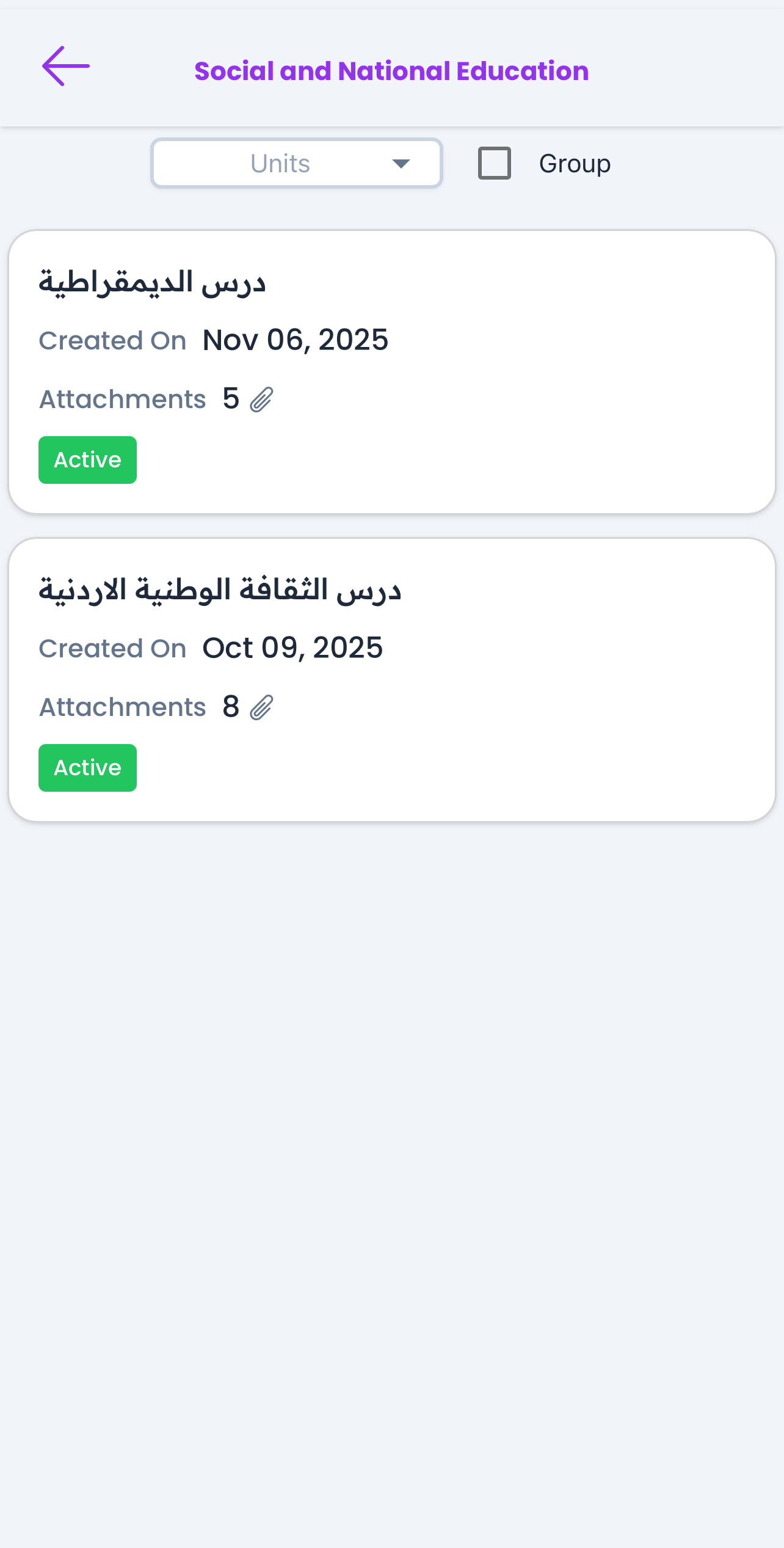Click Attachments label in the Oct 09 card
The width and height of the screenshot is (784, 1548).
coord(123,707)
